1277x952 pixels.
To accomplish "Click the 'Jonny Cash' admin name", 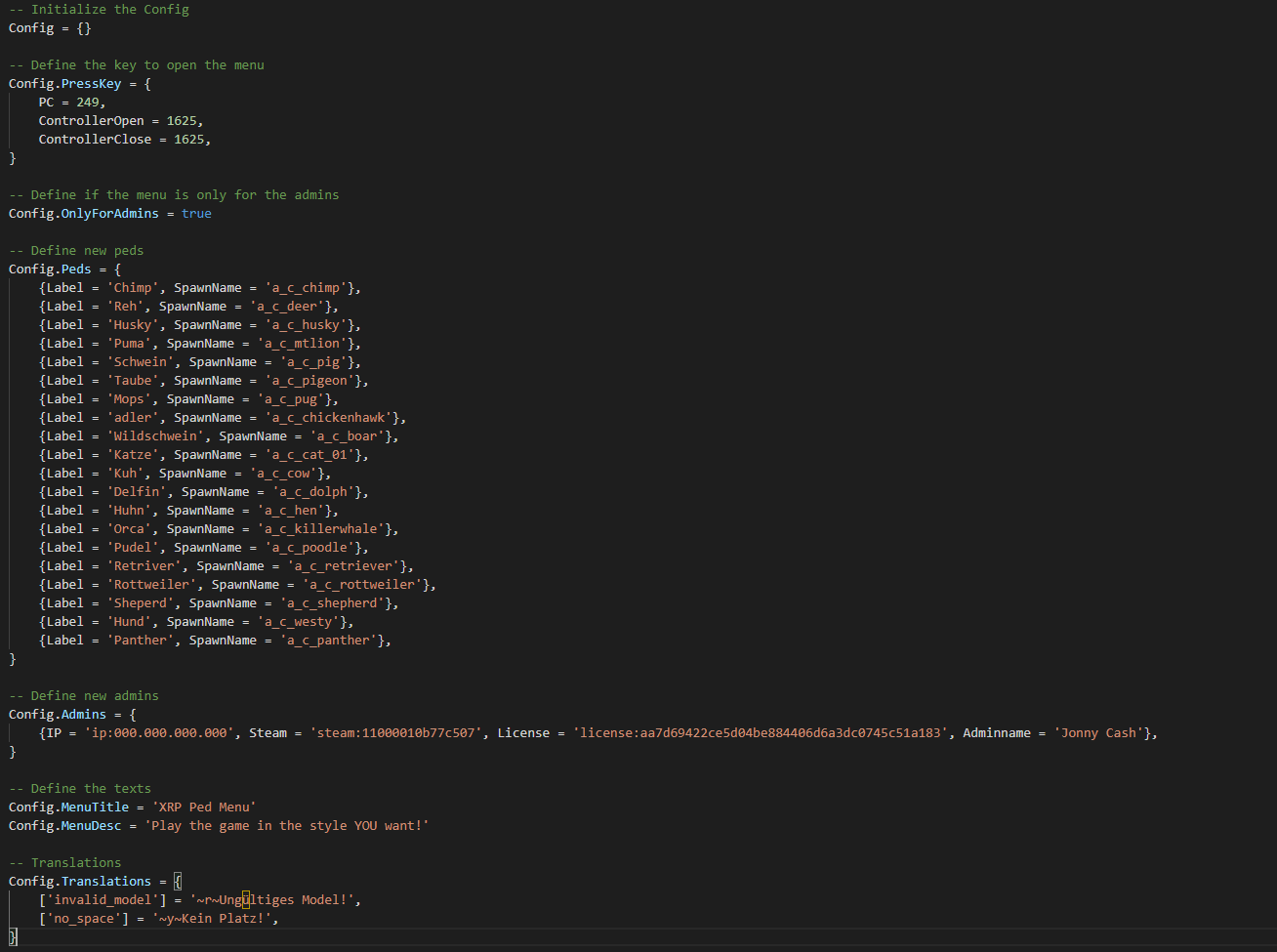I will [1098, 732].
